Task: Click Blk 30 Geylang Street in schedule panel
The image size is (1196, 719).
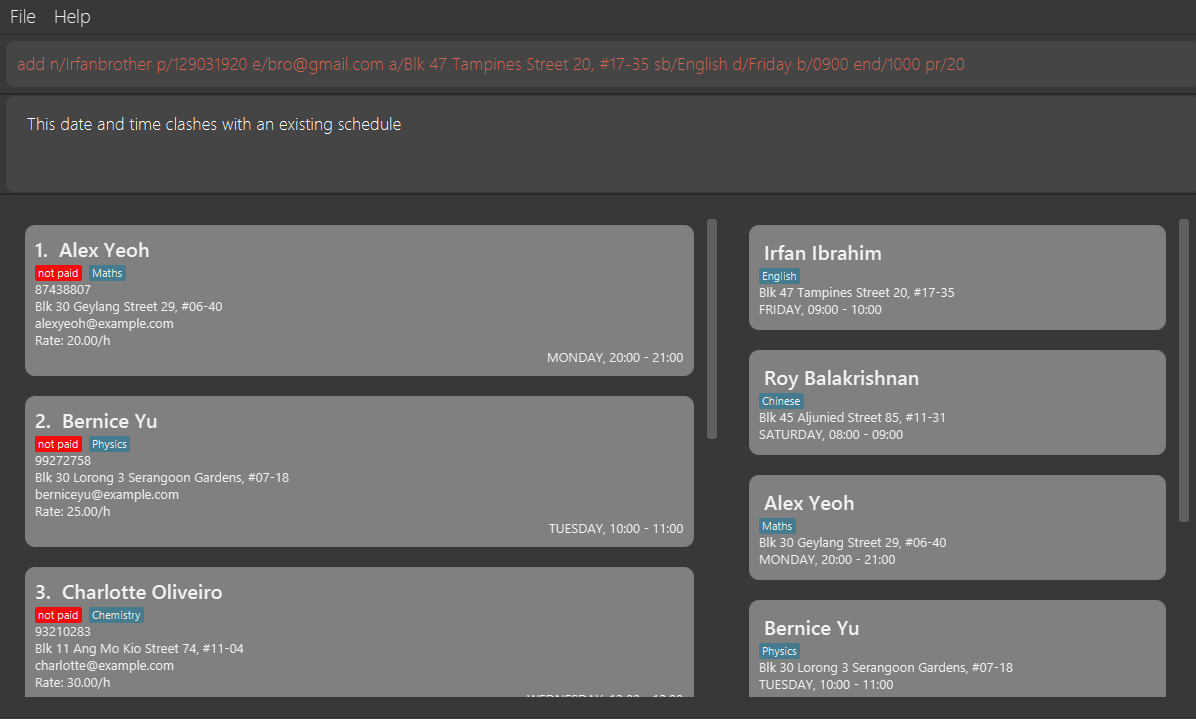Action: pos(852,543)
